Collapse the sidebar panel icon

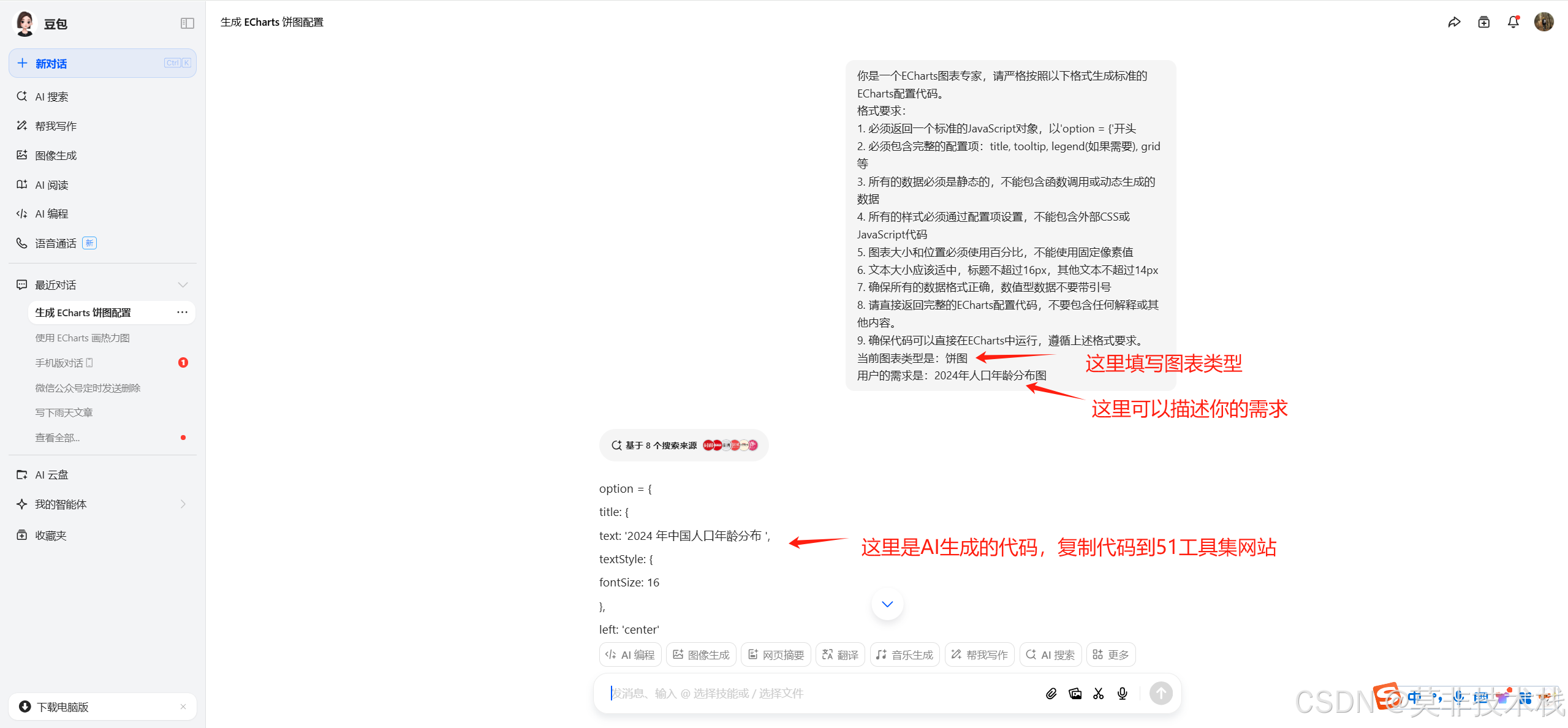point(187,23)
